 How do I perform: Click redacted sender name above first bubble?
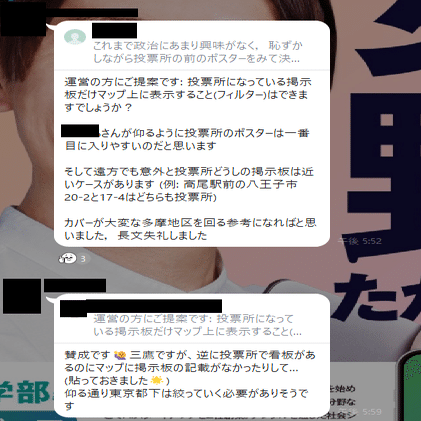tap(92, 13)
